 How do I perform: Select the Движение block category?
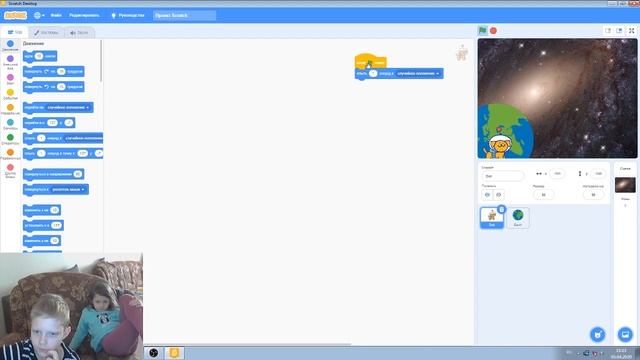coord(10,46)
